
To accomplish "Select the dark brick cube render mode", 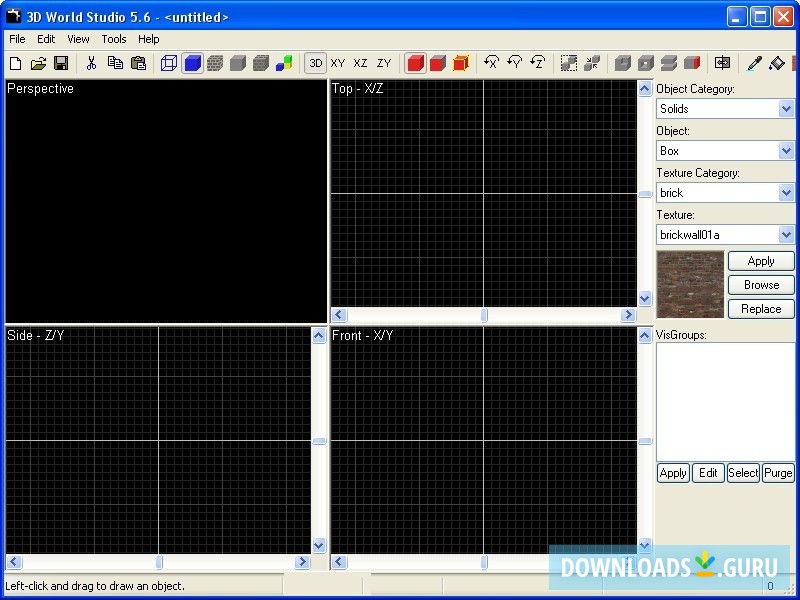I will click(x=261, y=63).
